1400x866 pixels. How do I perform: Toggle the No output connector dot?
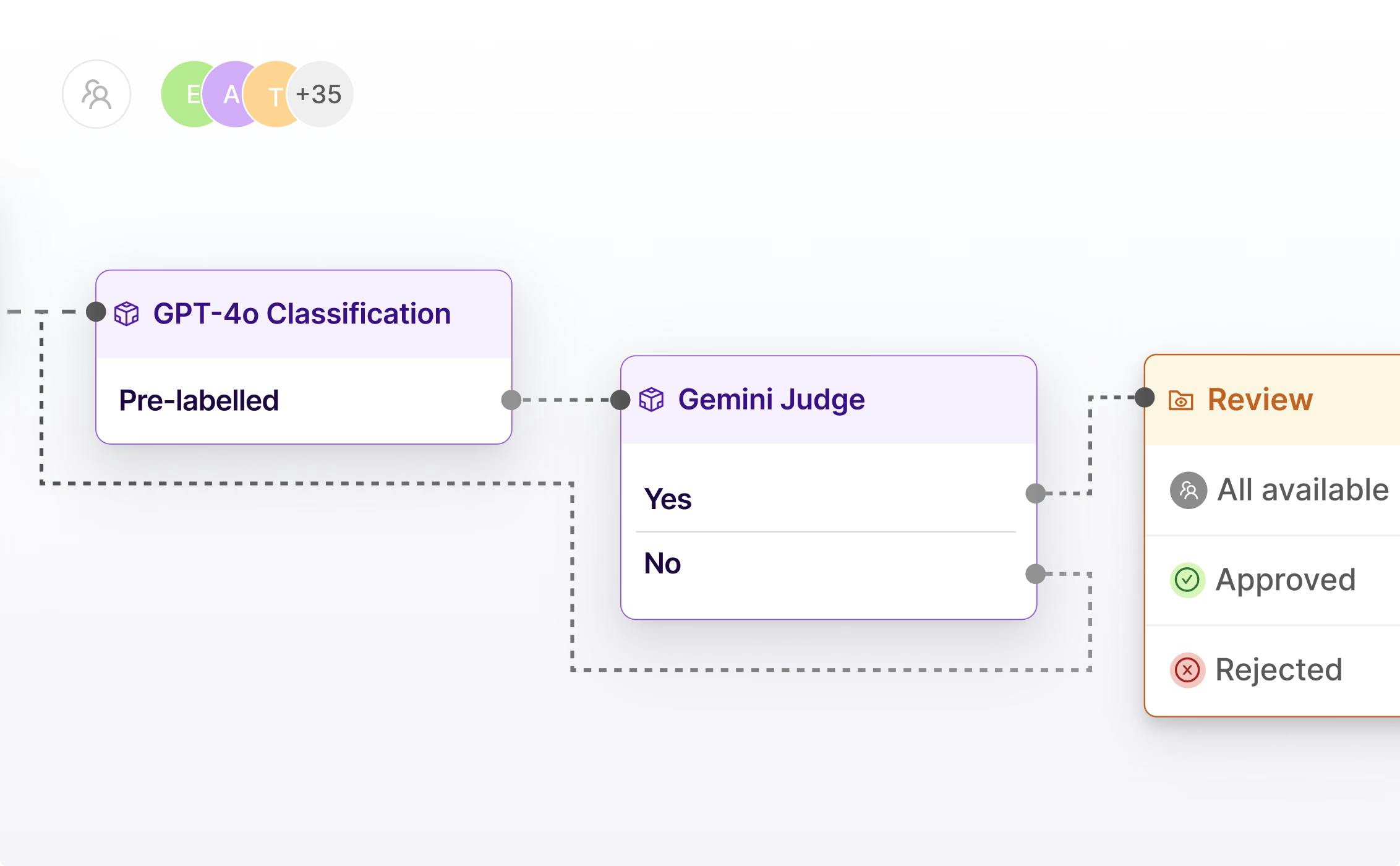1036,572
